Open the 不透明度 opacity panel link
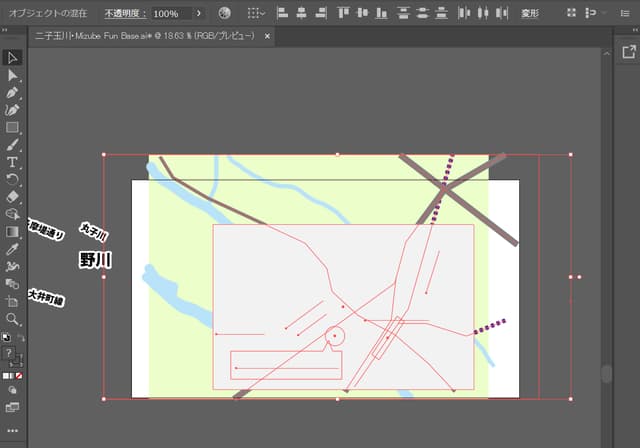640x448 pixels. [124, 13]
